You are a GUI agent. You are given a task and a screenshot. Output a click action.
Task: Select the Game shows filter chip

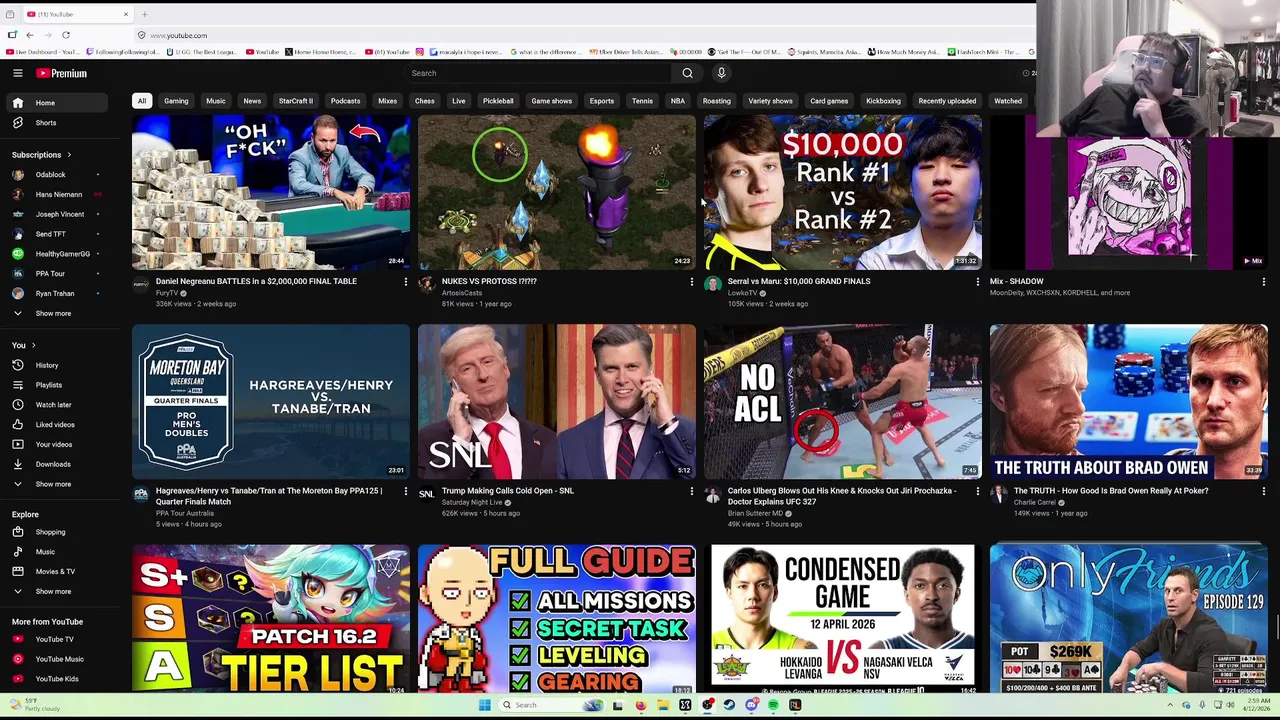552,101
